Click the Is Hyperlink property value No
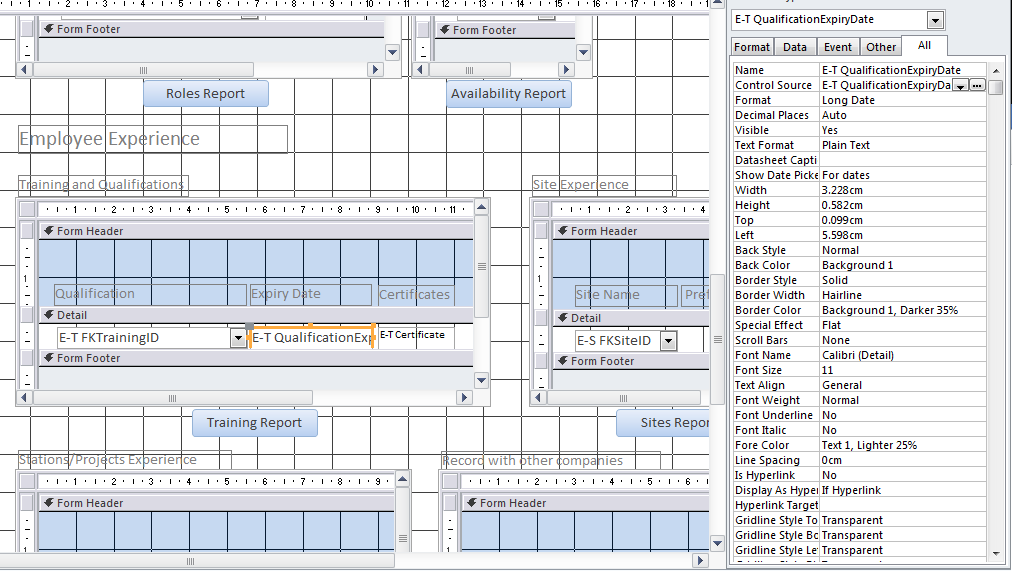The width and height of the screenshot is (1012, 571). coord(903,475)
